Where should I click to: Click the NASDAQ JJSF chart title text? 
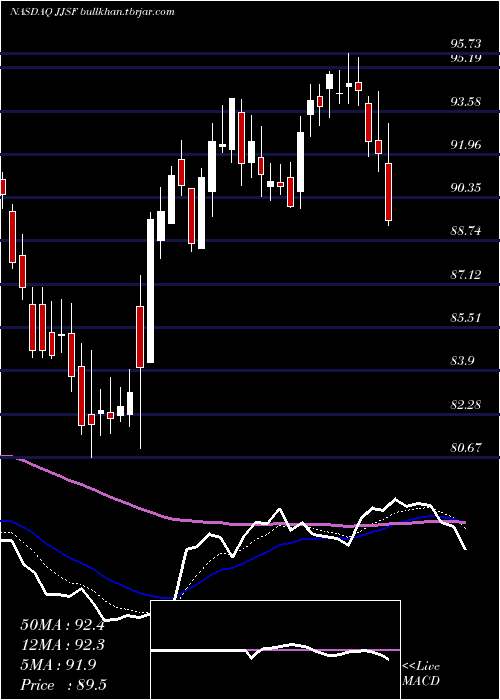(92, 12)
